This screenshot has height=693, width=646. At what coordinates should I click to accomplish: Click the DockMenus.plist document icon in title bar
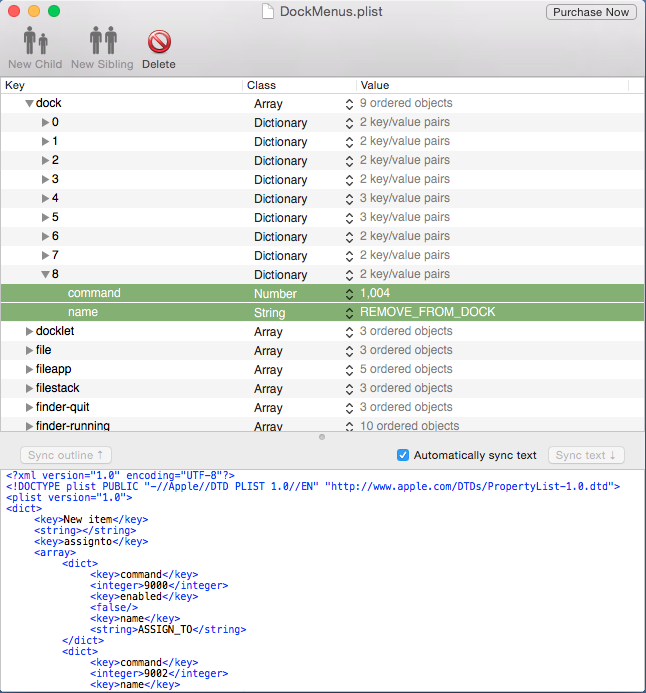click(x=267, y=12)
